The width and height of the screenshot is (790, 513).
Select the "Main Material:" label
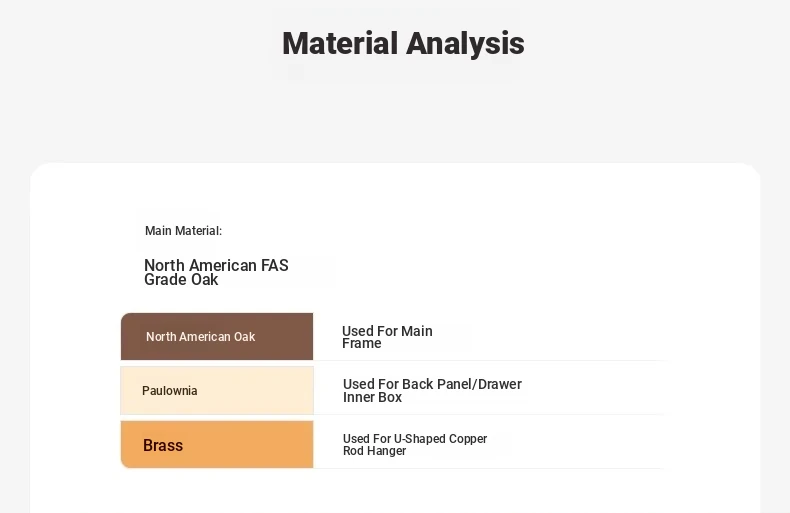point(183,231)
